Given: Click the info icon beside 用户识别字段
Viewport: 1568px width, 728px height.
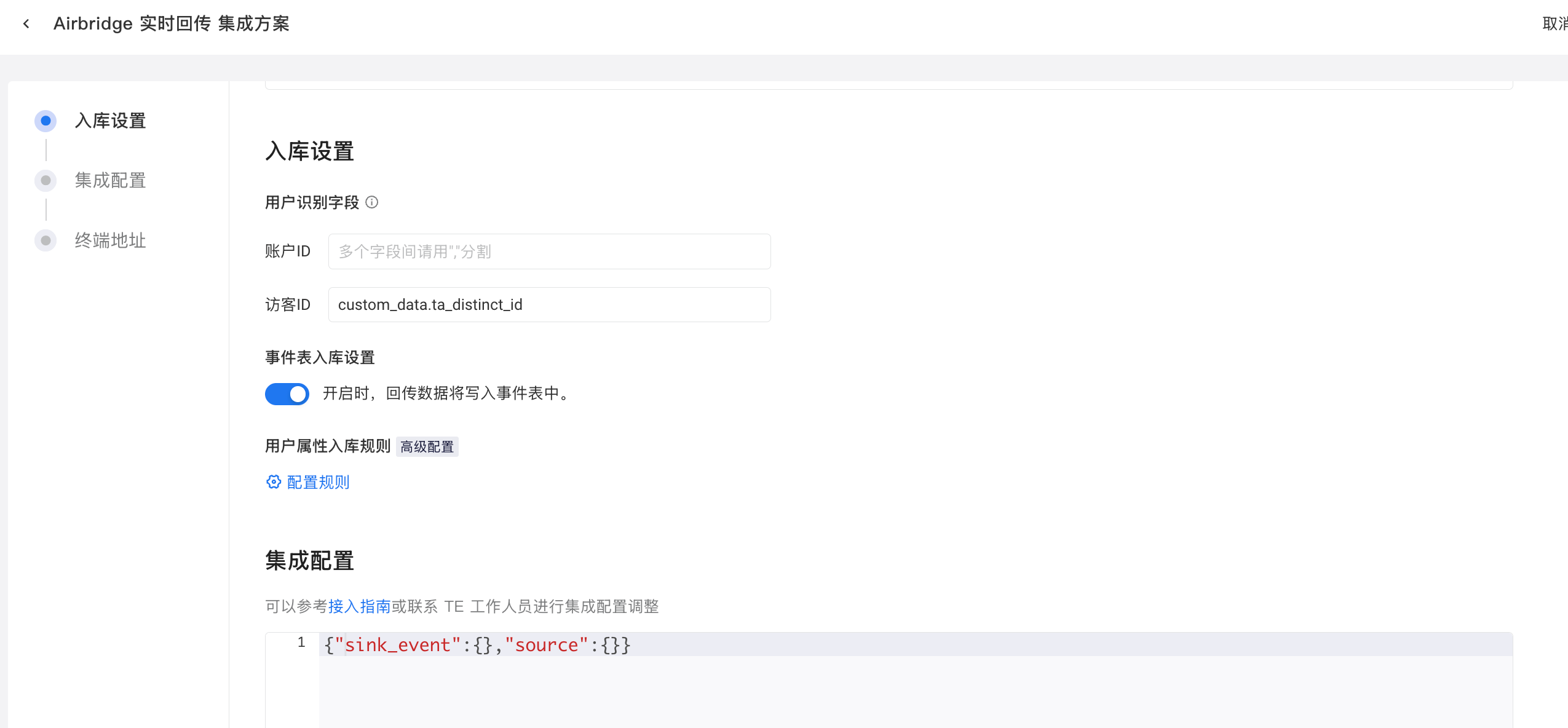Looking at the screenshot, I should click(372, 202).
